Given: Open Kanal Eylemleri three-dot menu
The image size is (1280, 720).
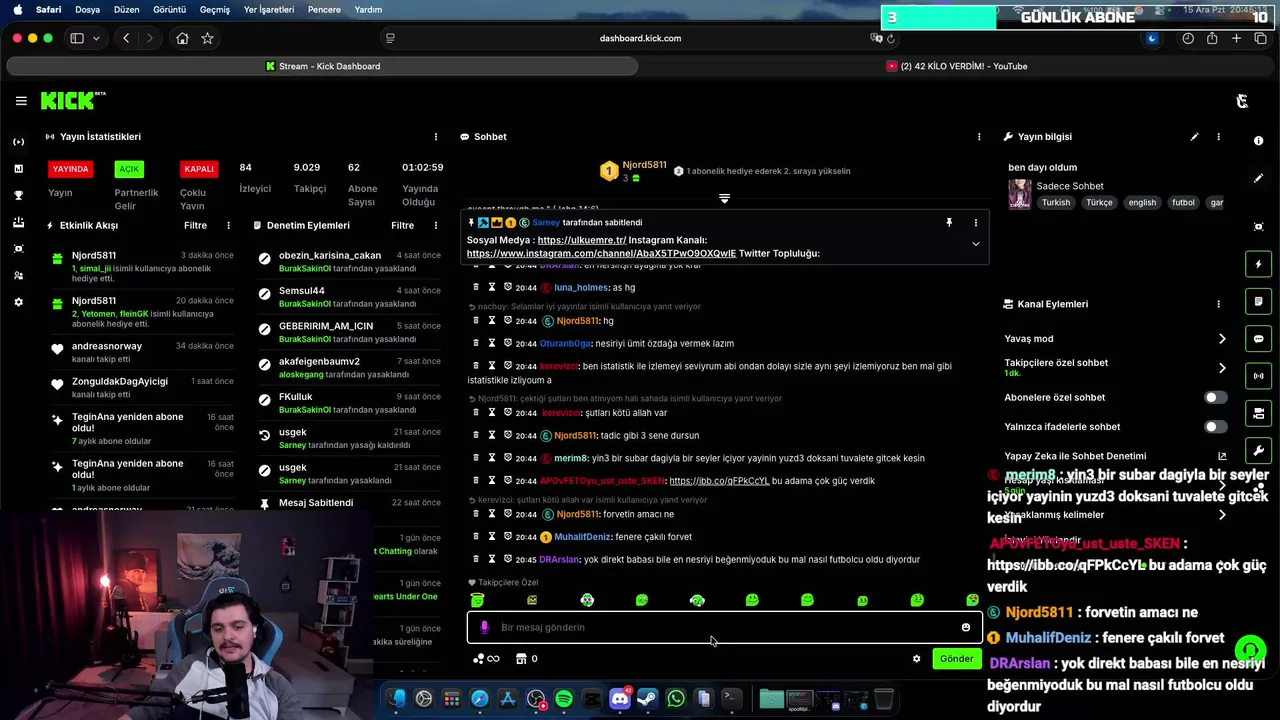Looking at the screenshot, I should tap(1218, 304).
